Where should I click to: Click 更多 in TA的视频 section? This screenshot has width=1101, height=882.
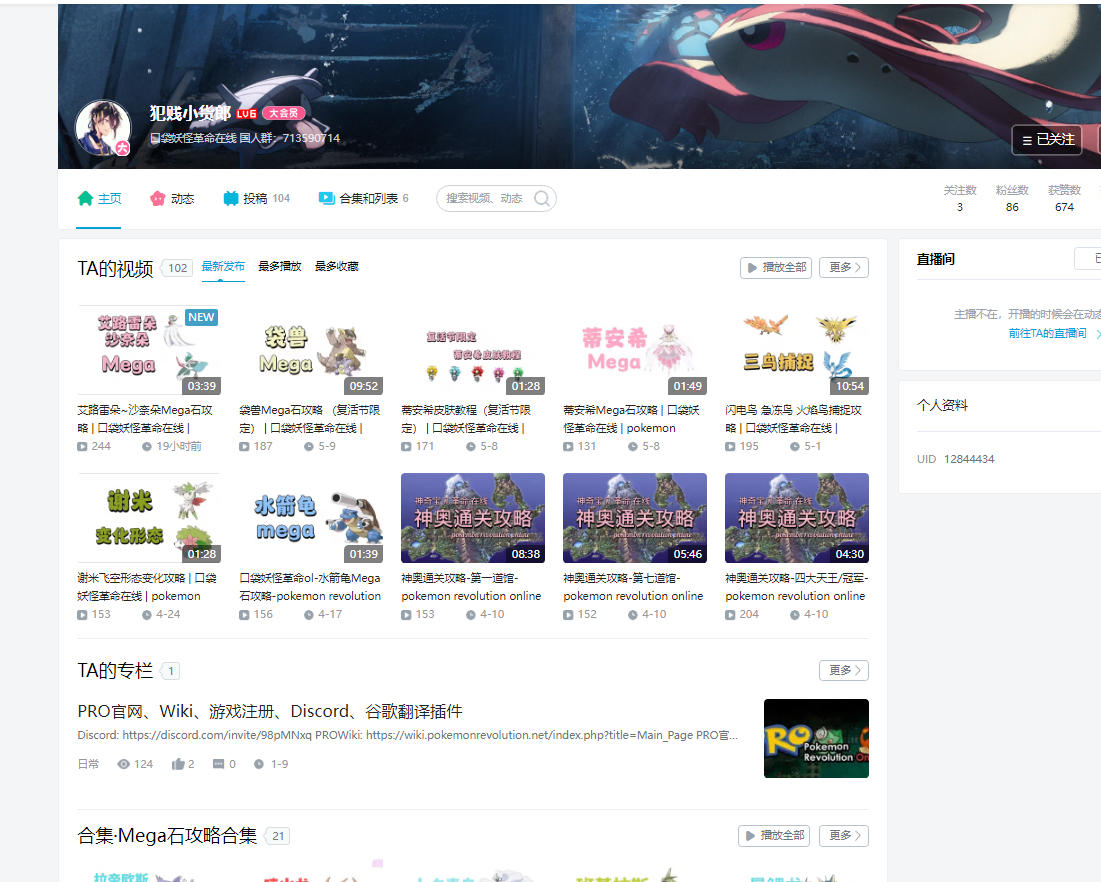pyautogui.click(x=844, y=268)
